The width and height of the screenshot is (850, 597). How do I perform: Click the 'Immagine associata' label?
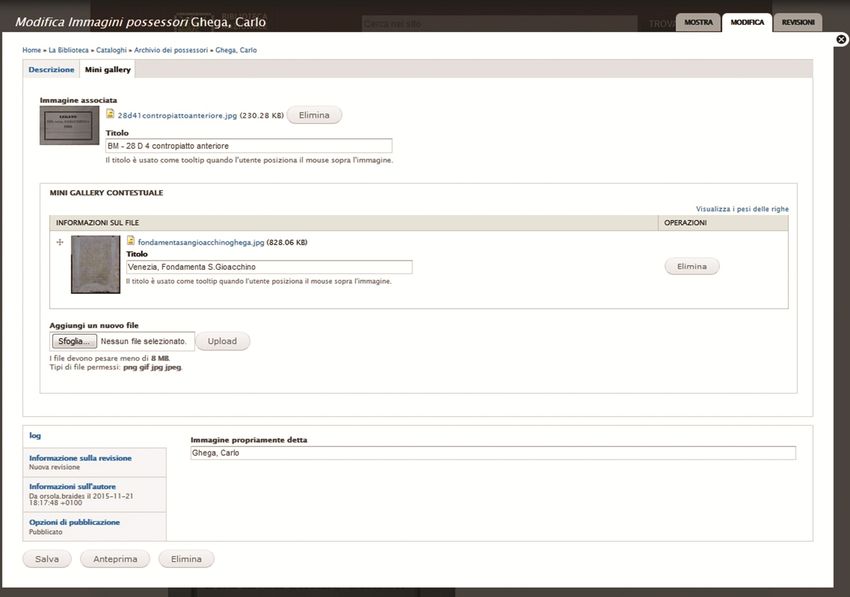coord(78,100)
